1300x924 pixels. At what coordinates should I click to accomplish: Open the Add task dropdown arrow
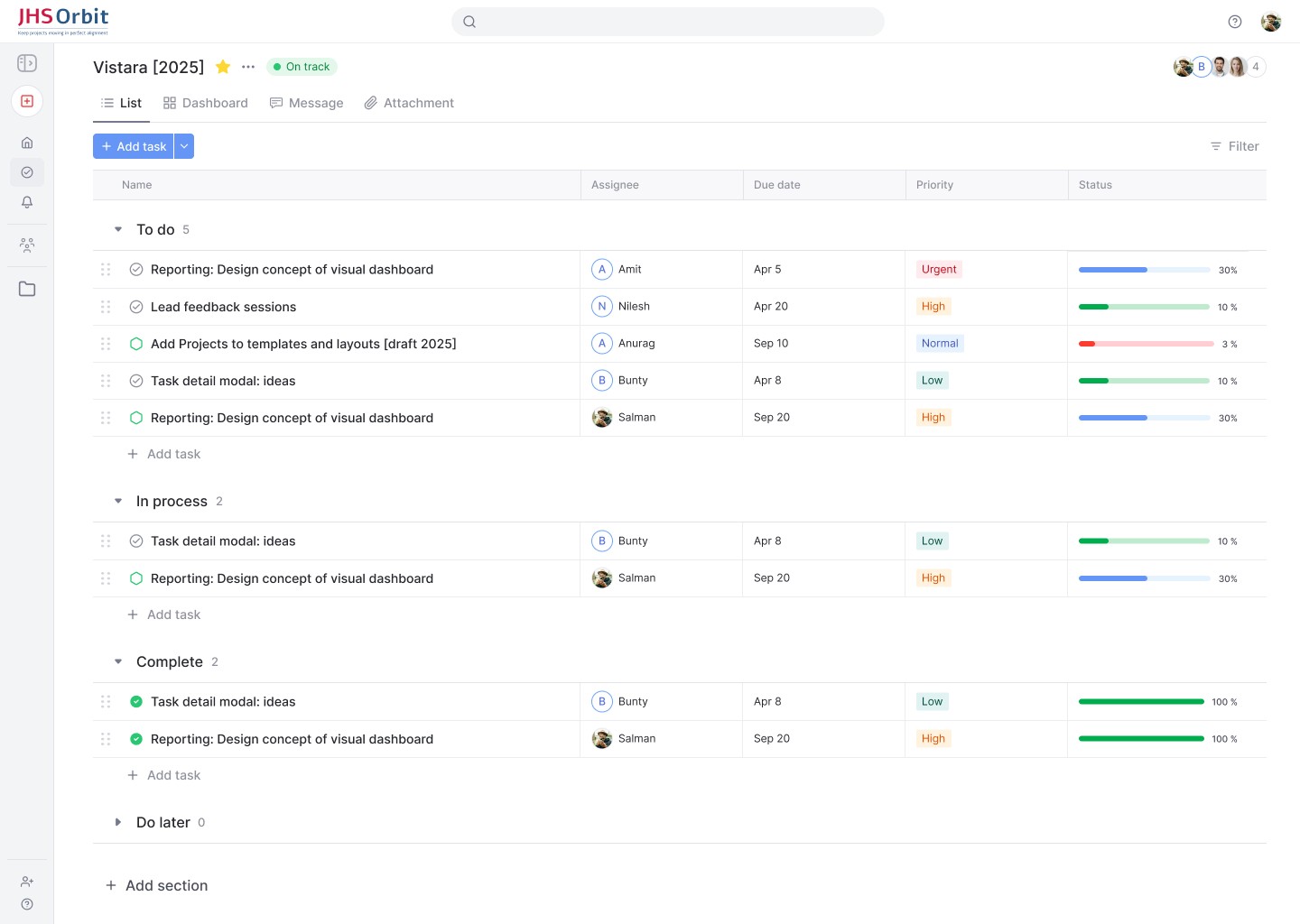coord(184,146)
